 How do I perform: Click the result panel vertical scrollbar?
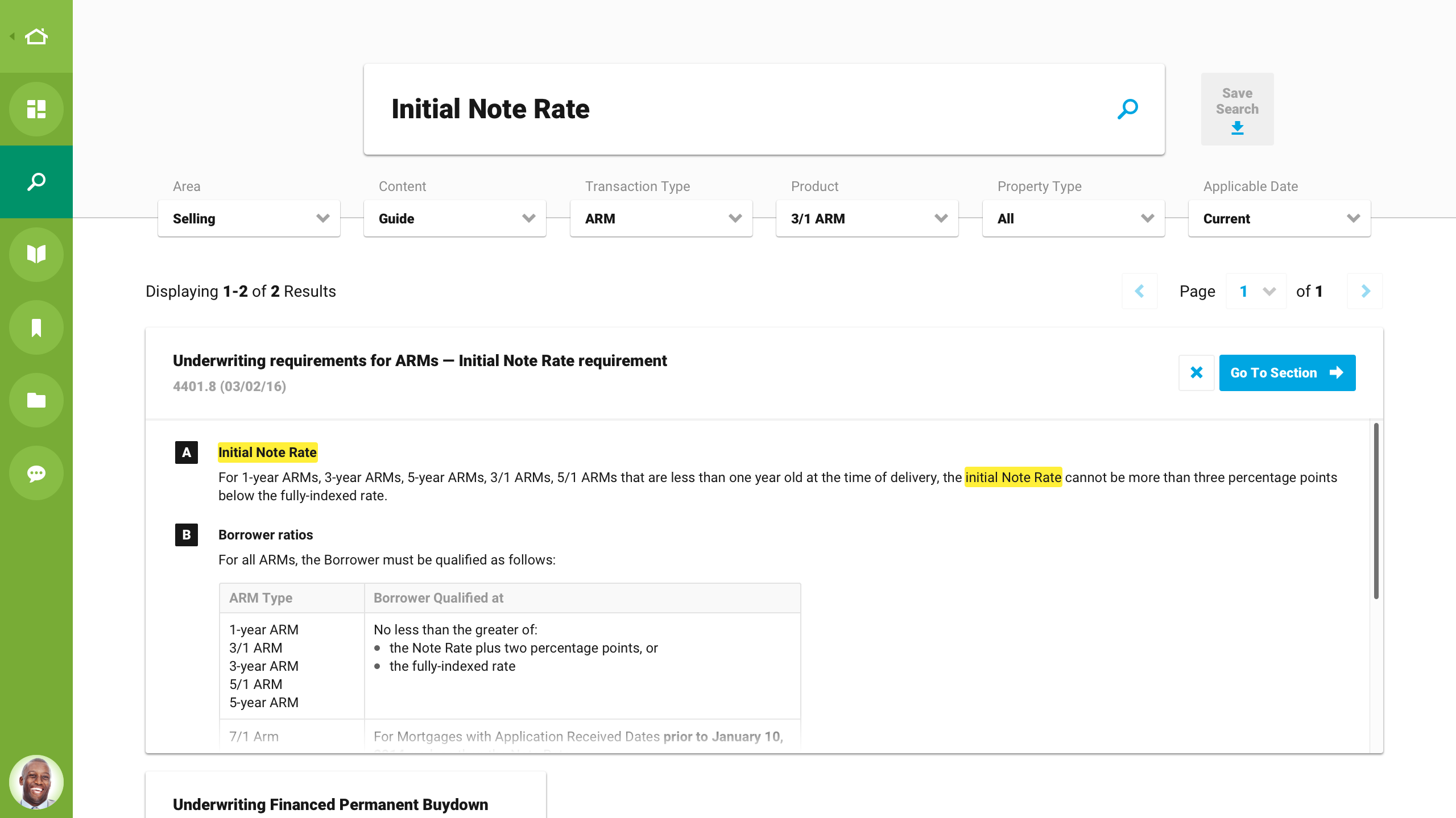pyautogui.click(x=1376, y=512)
